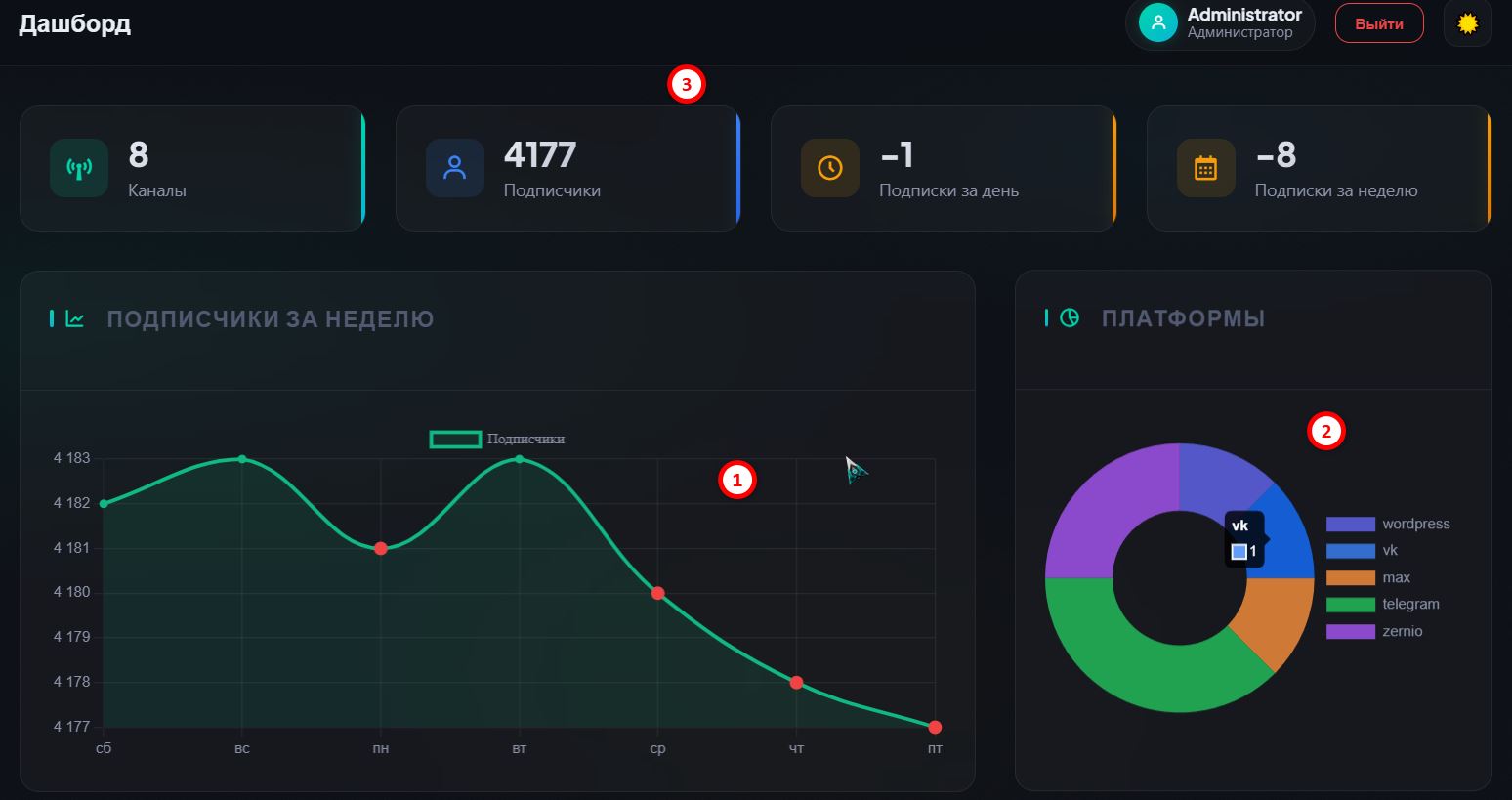The width and height of the screenshot is (1512, 800).
Task: Hide the telegram legend entry
Action: click(1383, 604)
